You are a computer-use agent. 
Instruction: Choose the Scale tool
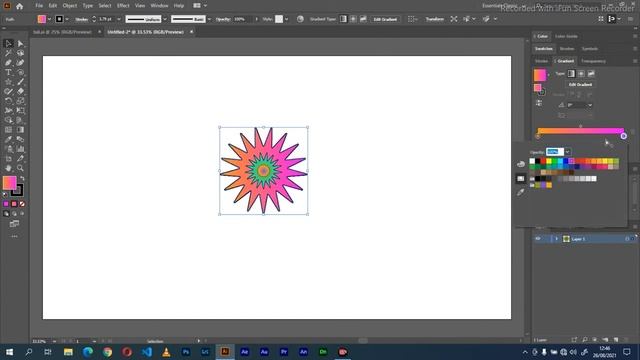[x=20, y=101]
